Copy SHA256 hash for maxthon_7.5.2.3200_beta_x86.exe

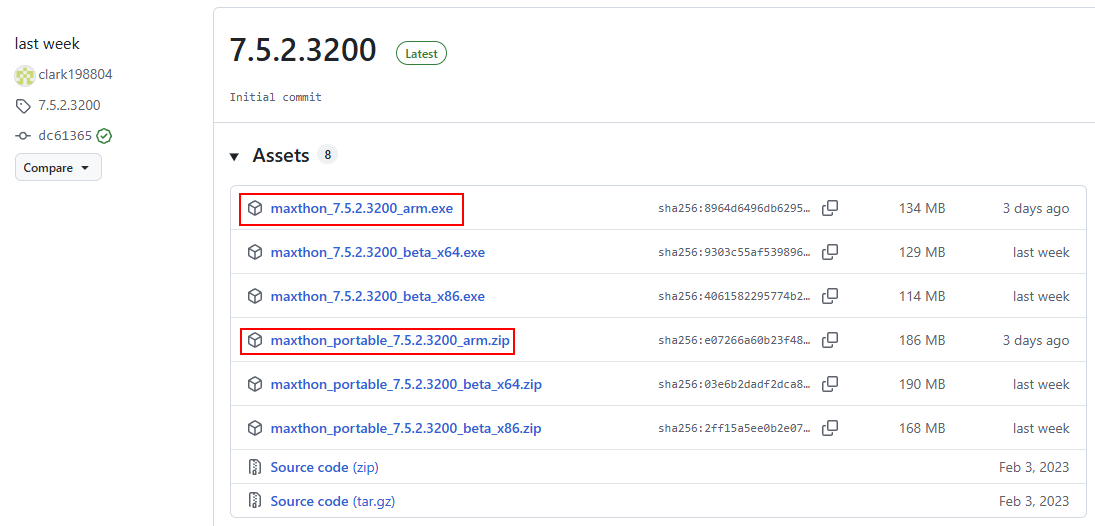(830, 296)
